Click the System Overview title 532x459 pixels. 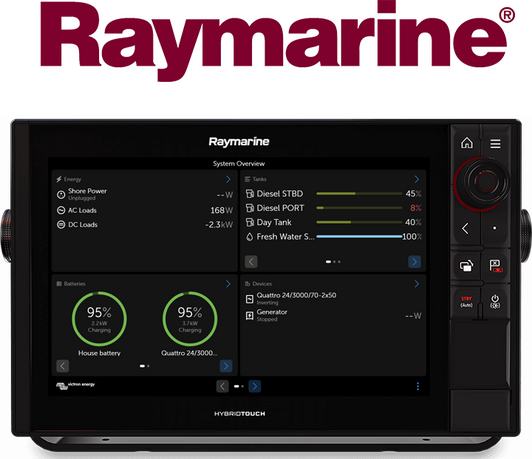239,164
